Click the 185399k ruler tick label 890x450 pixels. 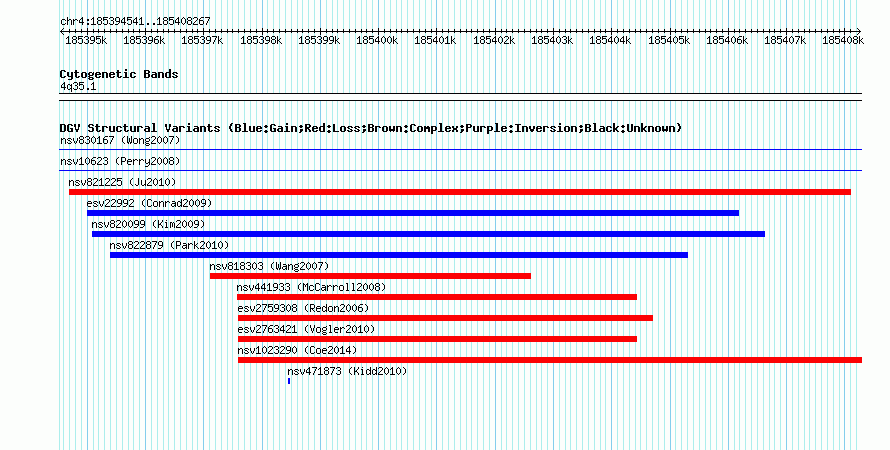(x=319, y=40)
